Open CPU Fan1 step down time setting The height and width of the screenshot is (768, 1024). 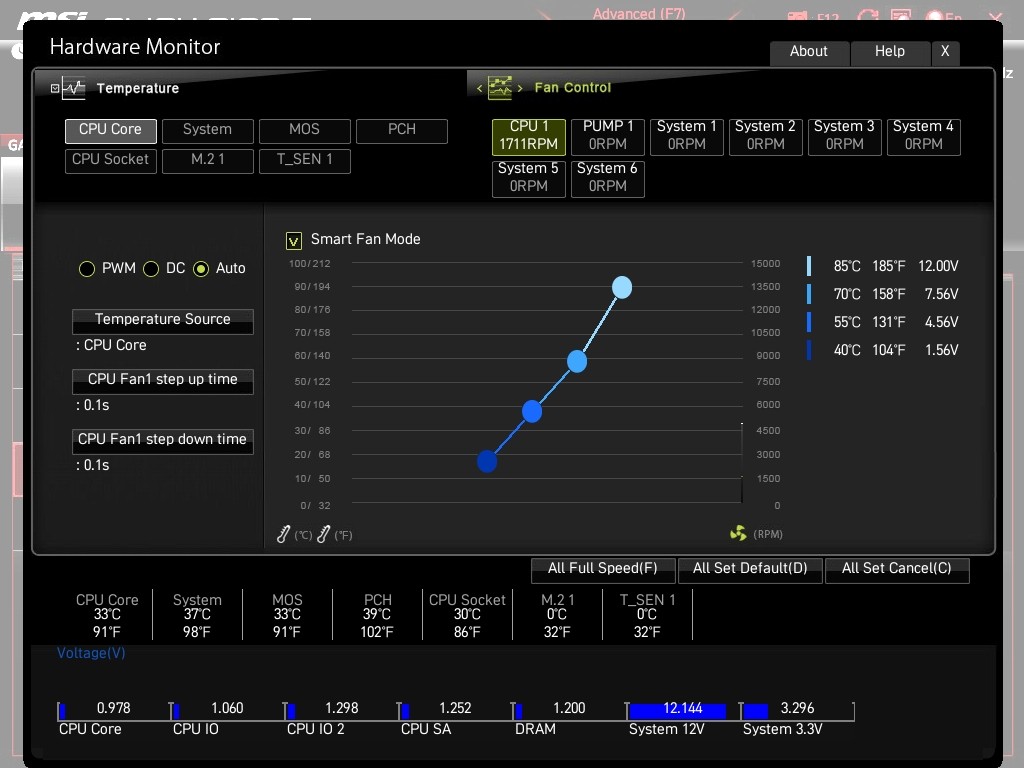coord(163,440)
